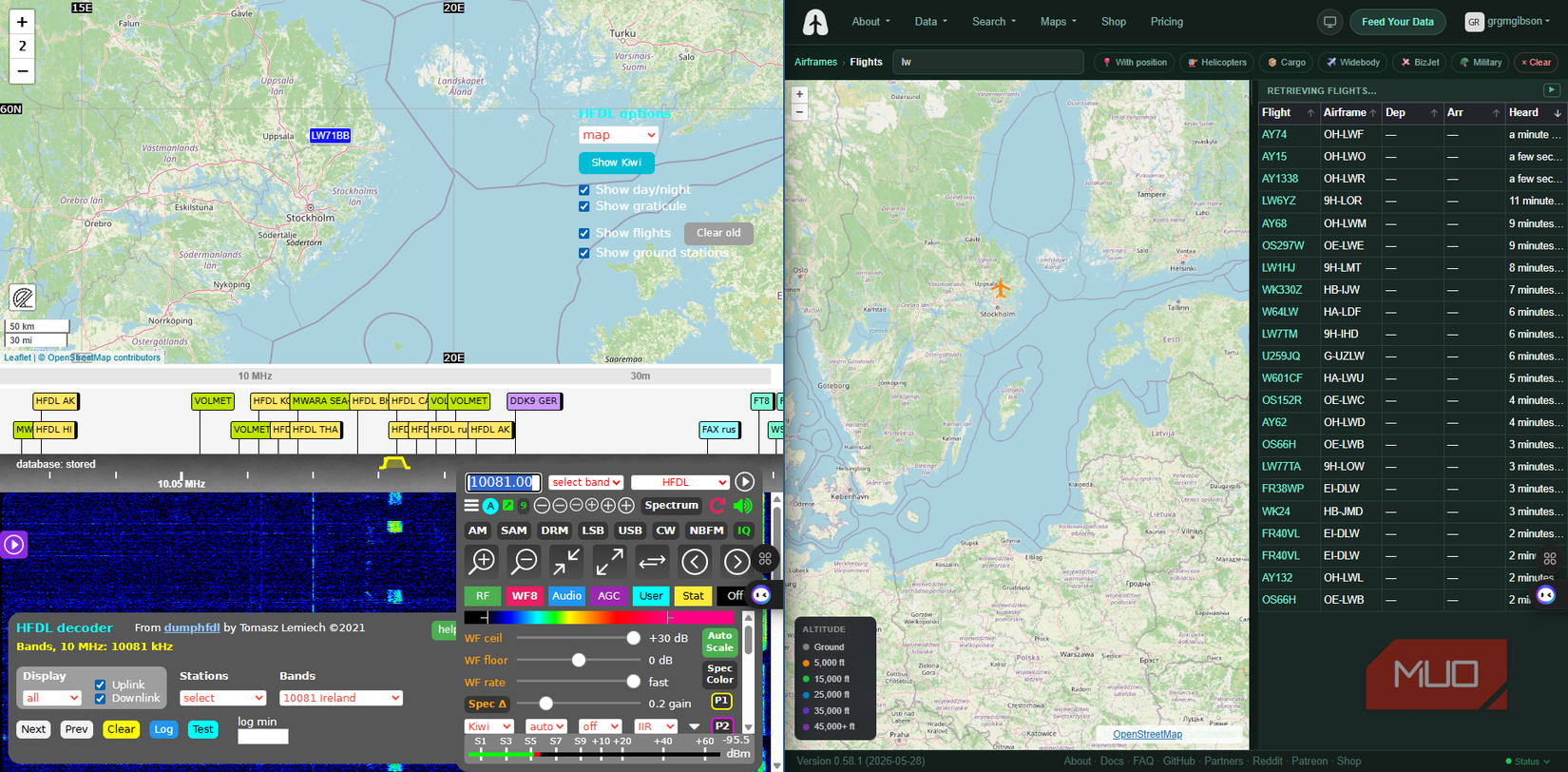Viewport: 1568px width, 772px height.
Task: Switch to the AGC tab in KiwiSDR
Action: point(608,596)
